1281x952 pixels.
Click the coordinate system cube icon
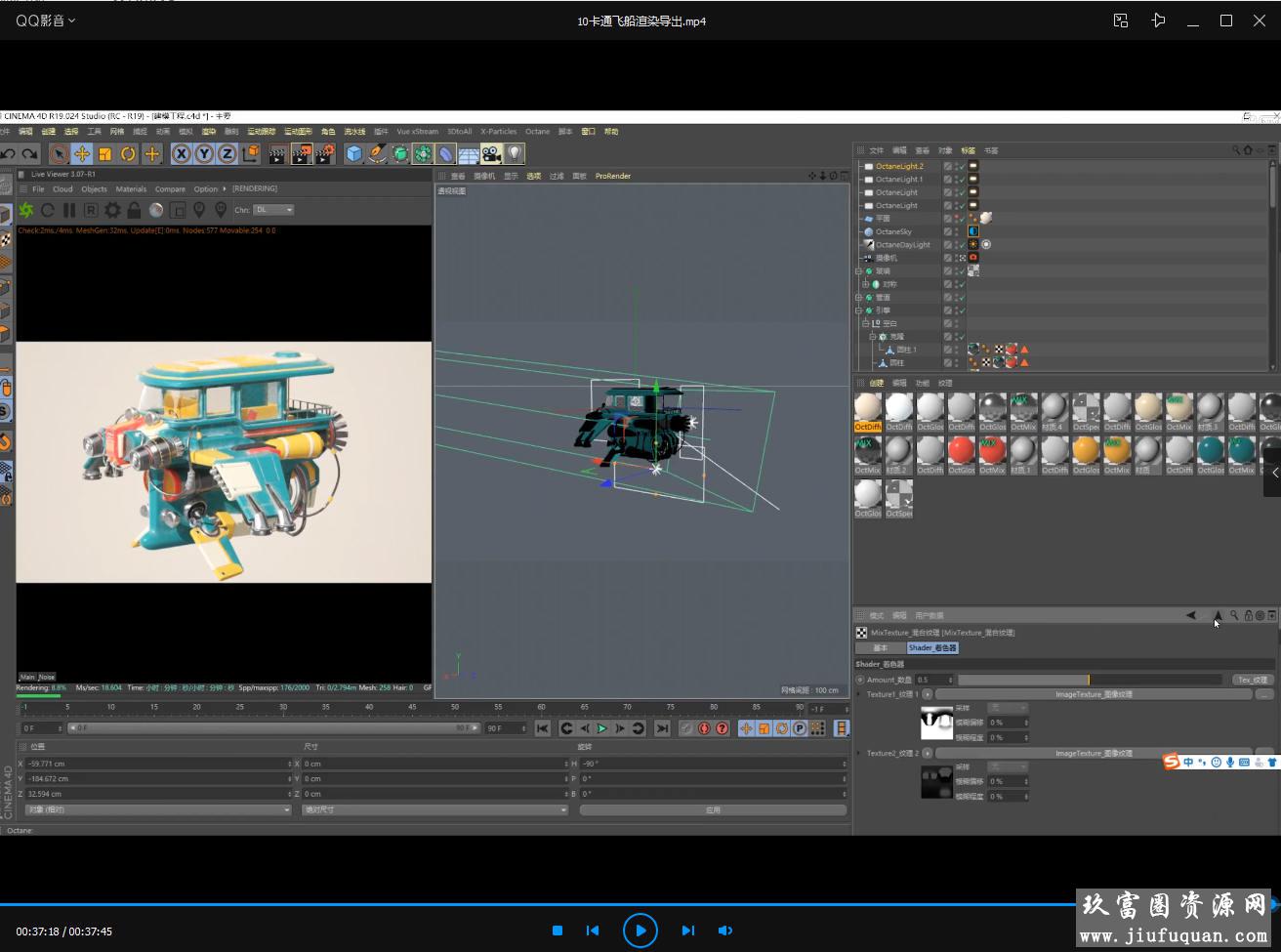tap(251, 154)
